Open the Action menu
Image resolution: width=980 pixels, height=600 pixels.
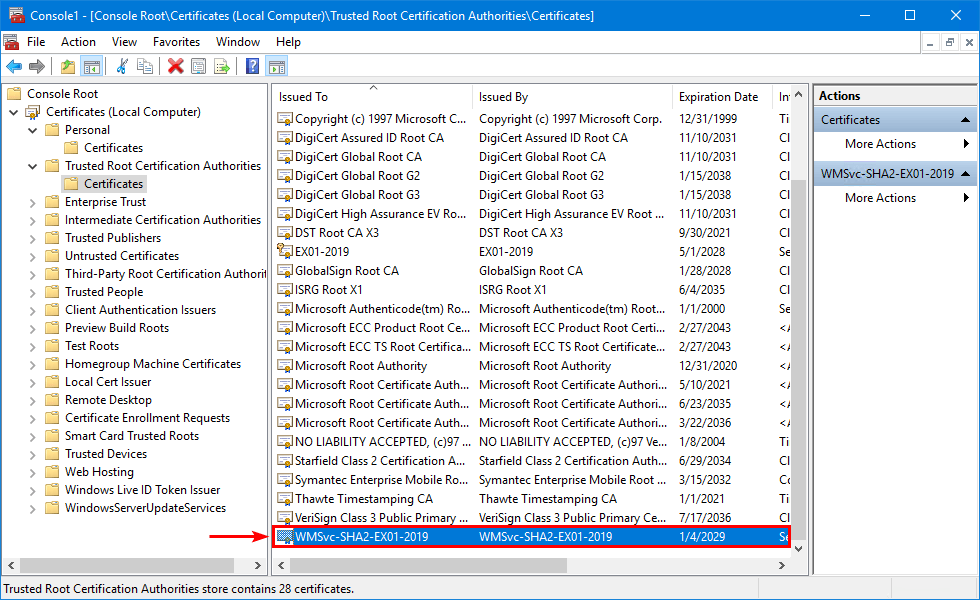pos(78,42)
